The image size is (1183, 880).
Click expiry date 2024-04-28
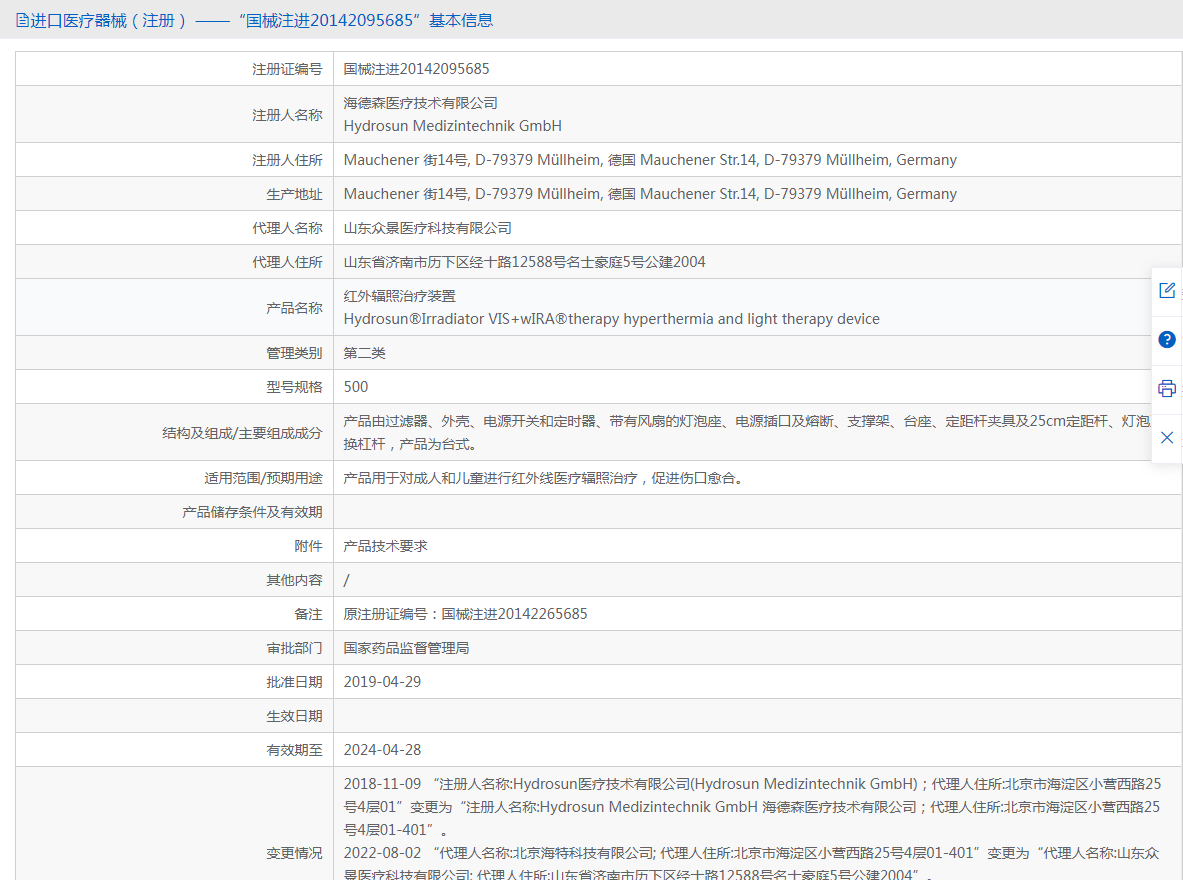(x=383, y=749)
